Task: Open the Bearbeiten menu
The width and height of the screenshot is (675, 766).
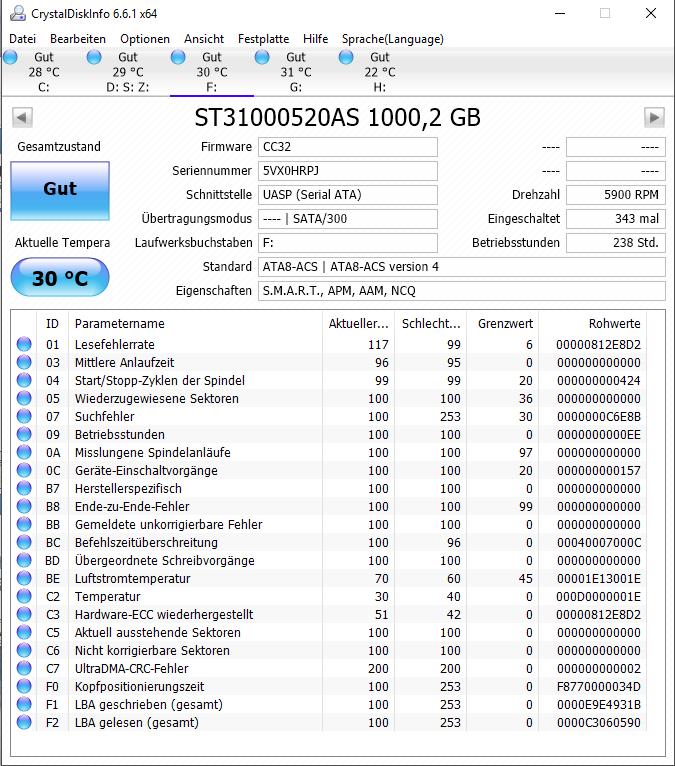Action: click(x=78, y=39)
